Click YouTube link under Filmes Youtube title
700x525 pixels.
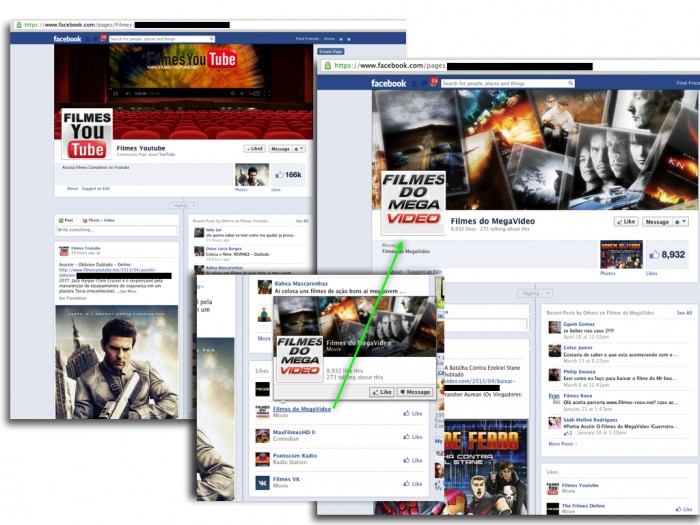(167, 154)
